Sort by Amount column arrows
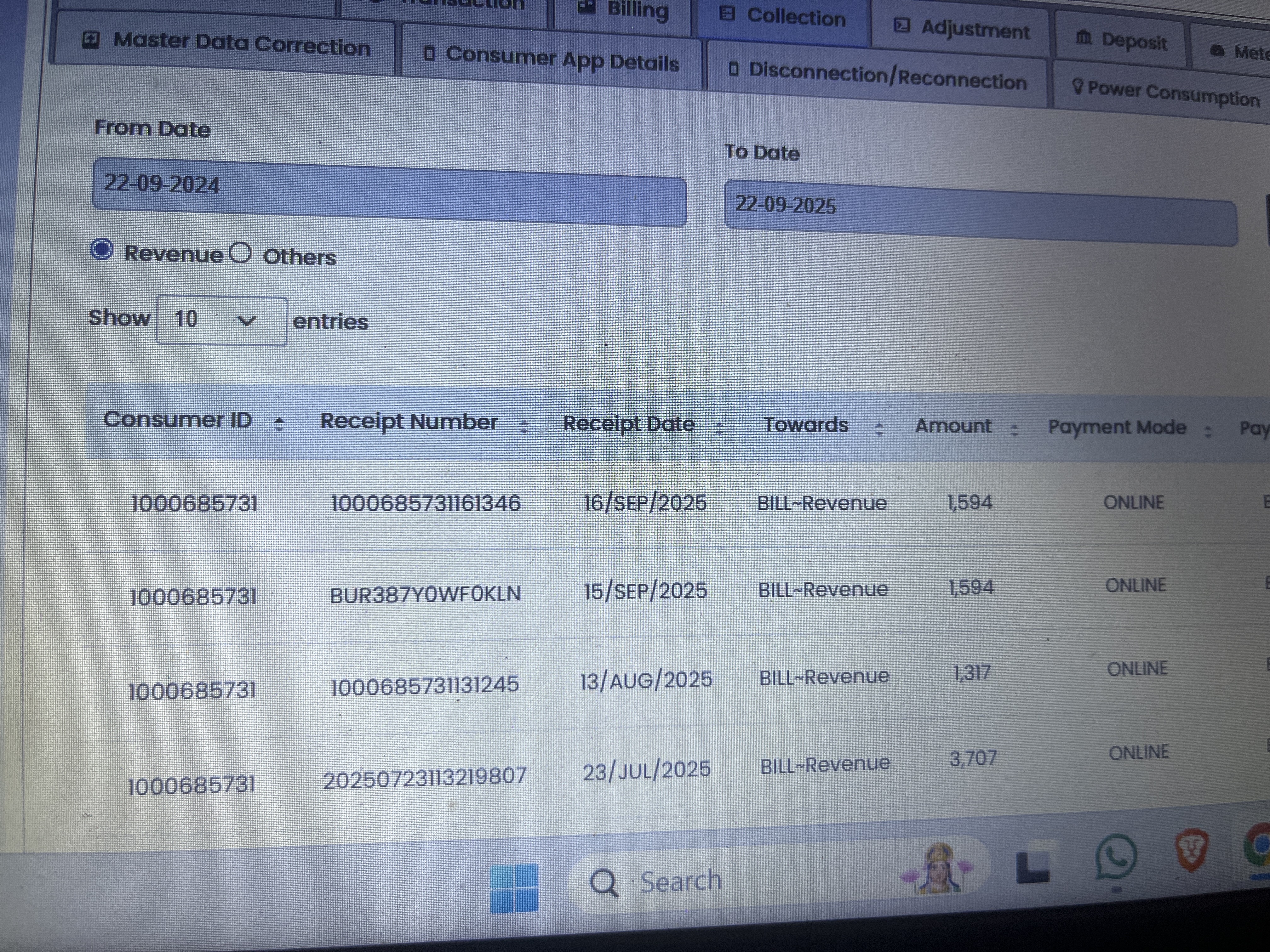Image resolution: width=1270 pixels, height=952 pixels. point(1014,430)
